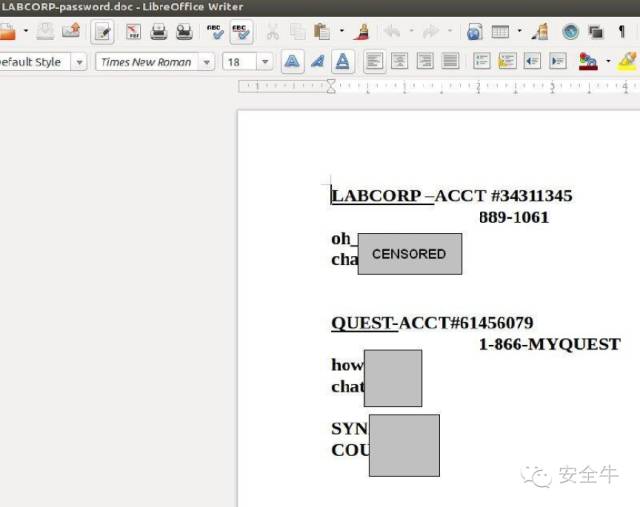The height and width of the screenshot is (507, 640).
Task: Toggle numbered list
Action: (482, 62)
